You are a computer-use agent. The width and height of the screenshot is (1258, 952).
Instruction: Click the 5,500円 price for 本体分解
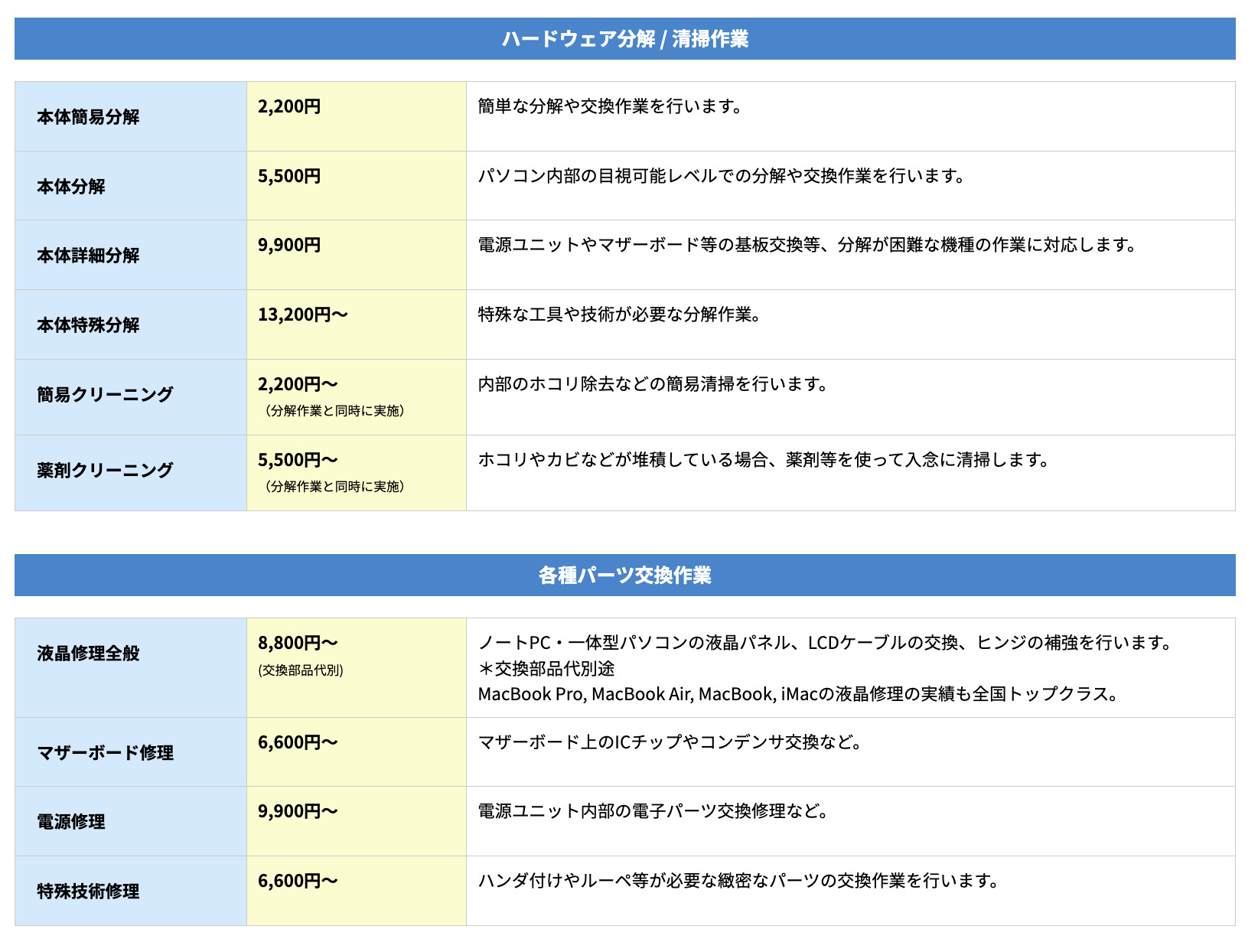coord(289,176)
